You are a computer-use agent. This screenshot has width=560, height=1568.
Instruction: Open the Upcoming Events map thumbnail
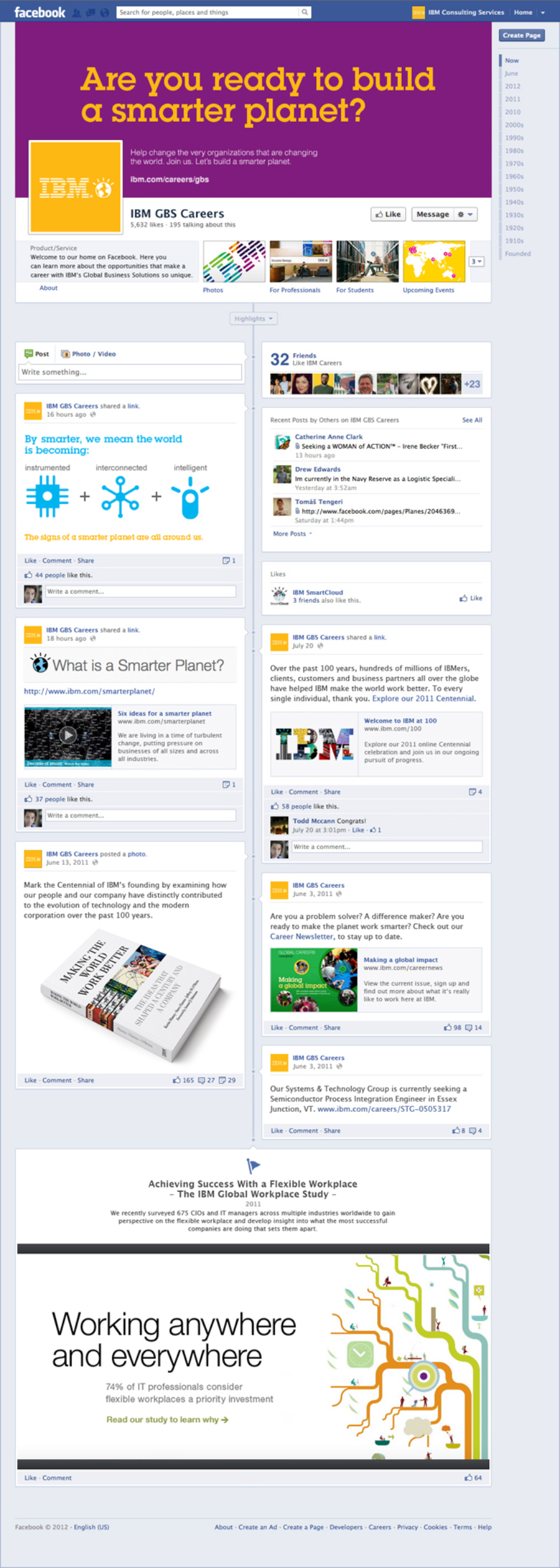click(434, 261)
